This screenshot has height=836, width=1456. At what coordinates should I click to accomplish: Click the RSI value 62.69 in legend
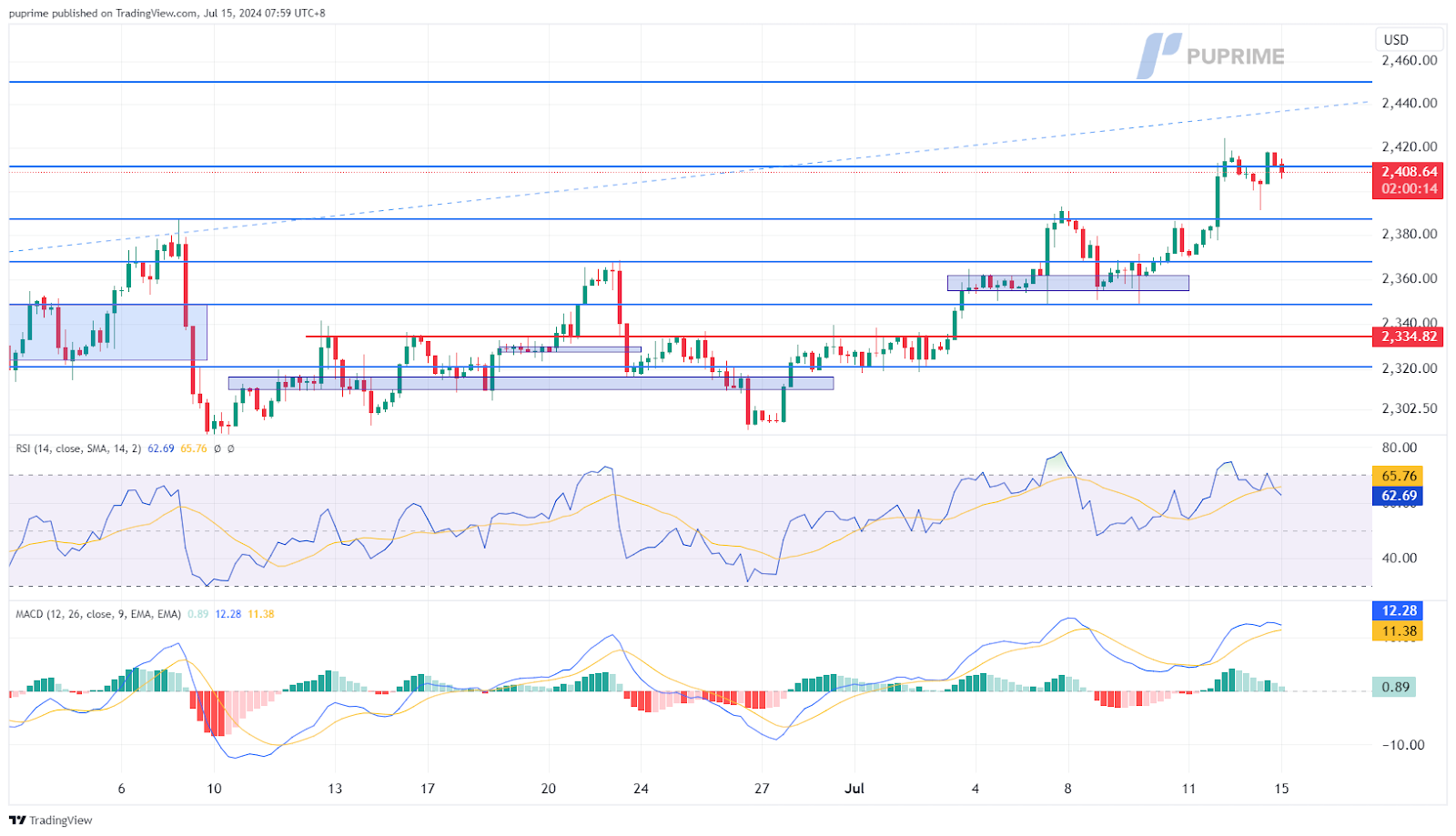(161, 448)
